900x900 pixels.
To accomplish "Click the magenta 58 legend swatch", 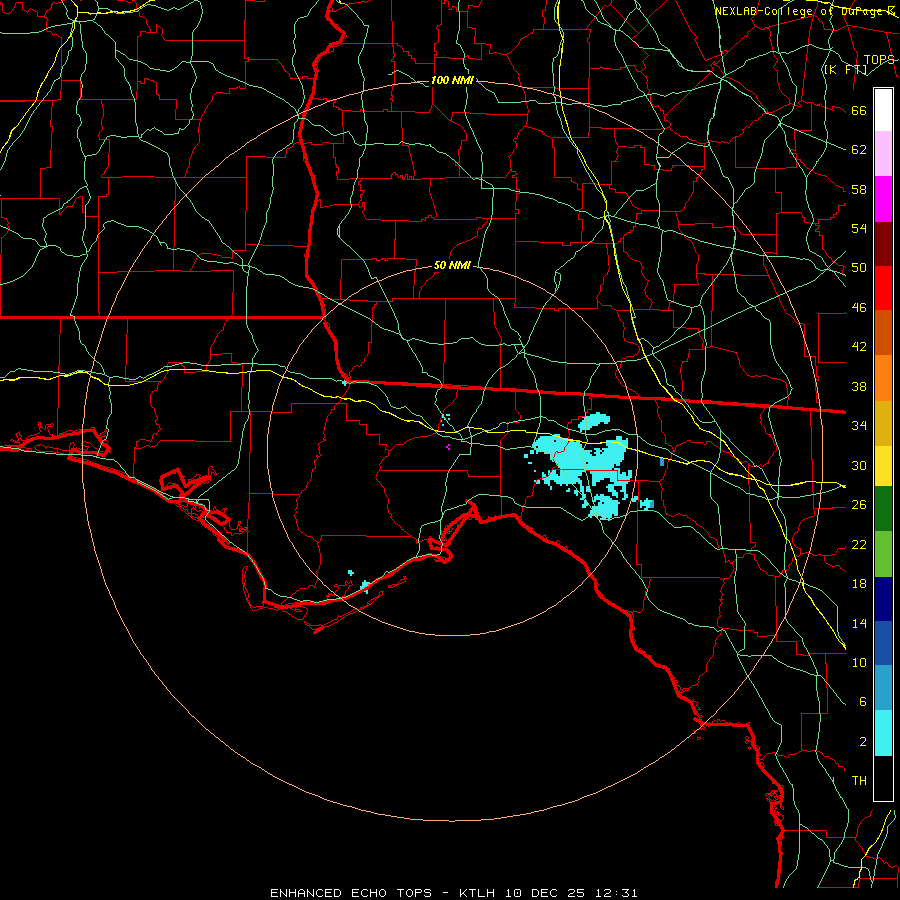I will [x=883, y=199].
